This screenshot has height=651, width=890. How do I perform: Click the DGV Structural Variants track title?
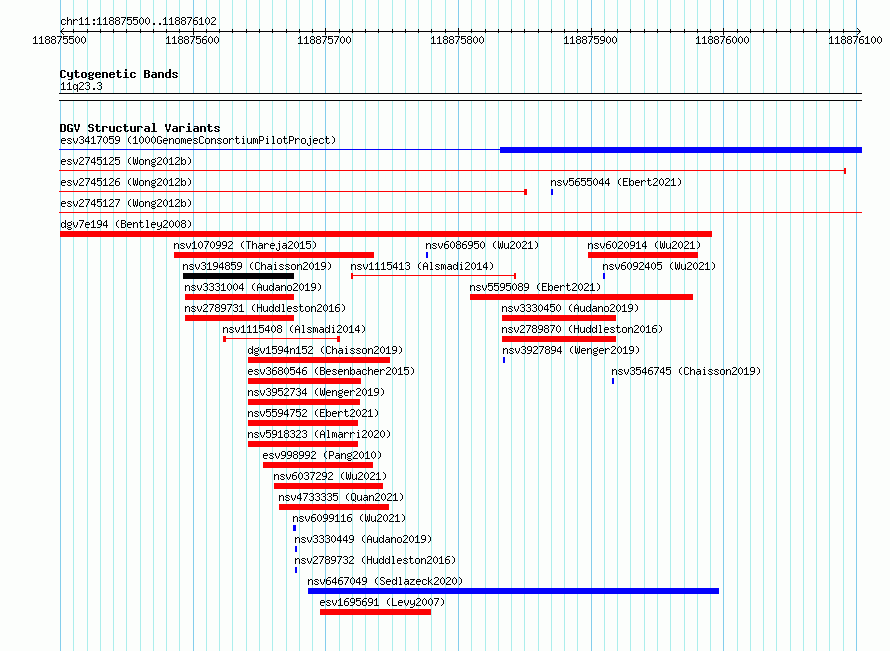tap(140, 128)
